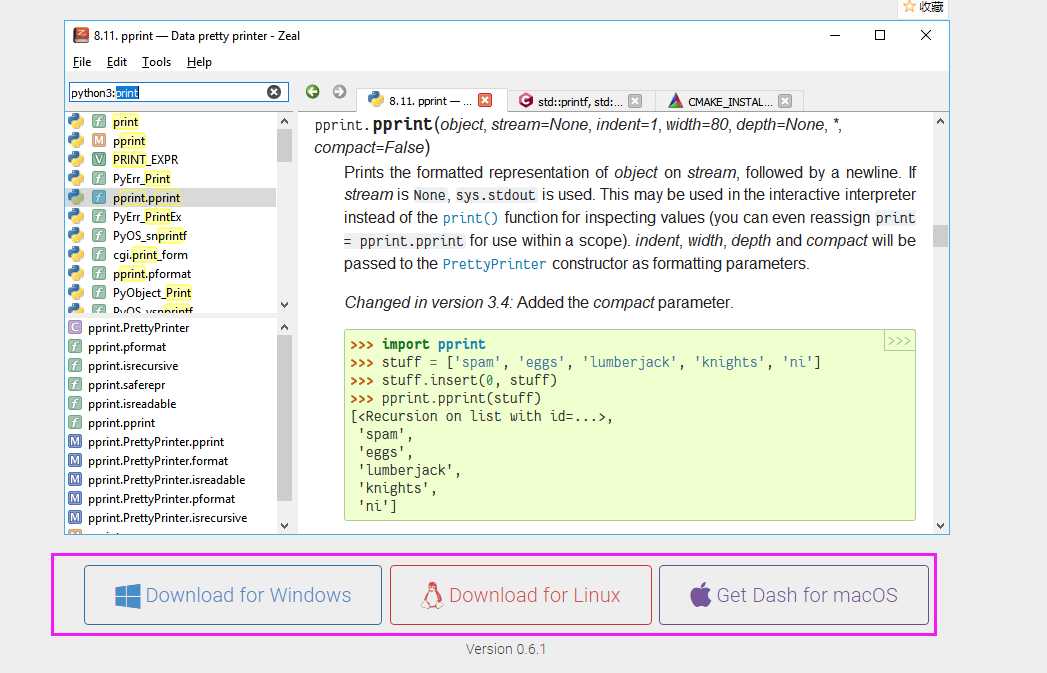
Task: Click variable icon beside PRINT_EXPR result
Action: click(x=99, y=159)
